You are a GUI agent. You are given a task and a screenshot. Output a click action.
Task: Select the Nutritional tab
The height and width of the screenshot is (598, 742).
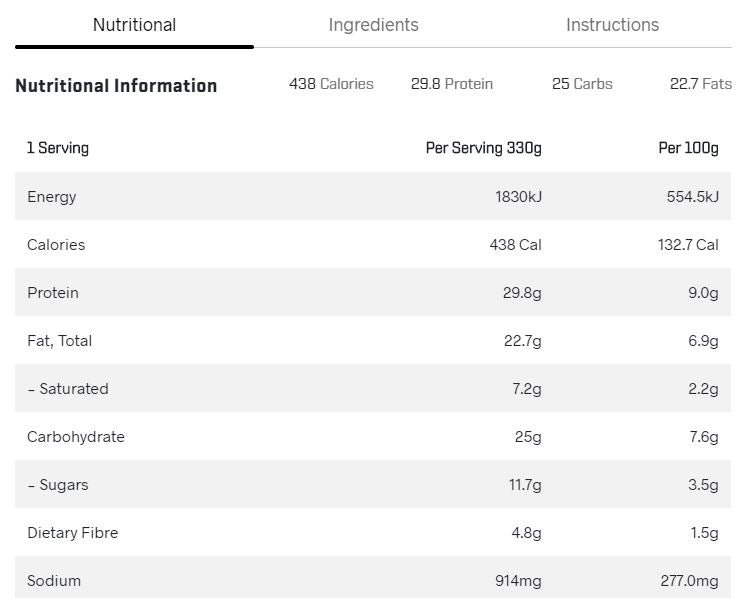pyautogui.click(x=134, y=25)
